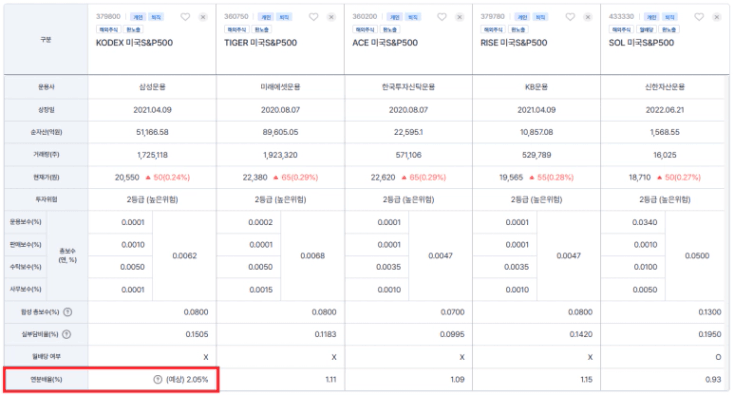Select monthly dividend value O for SOL
Viewport: 734px width, 395px height.
(x=718, y=357)
